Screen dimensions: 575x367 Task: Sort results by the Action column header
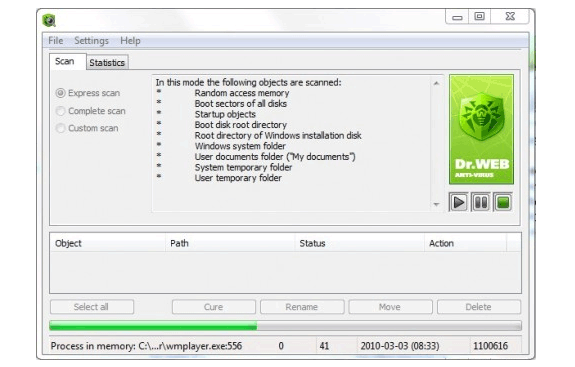465,243
